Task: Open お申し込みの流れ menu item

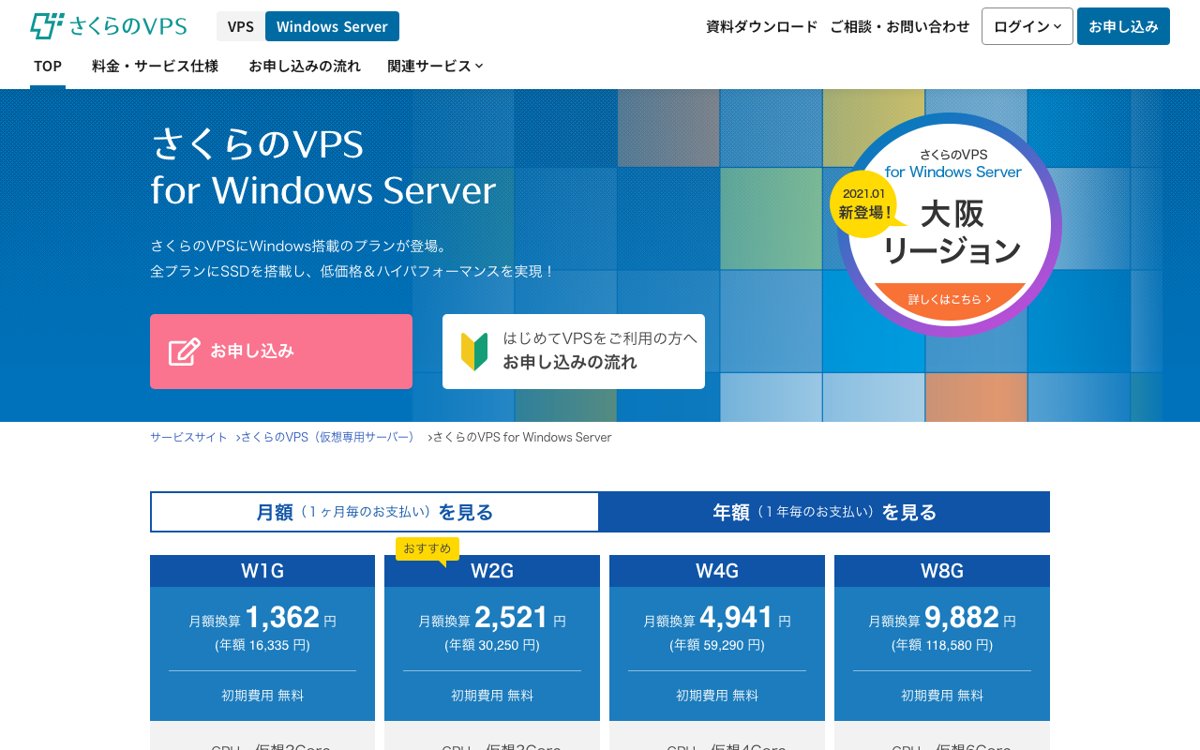Action: tap(305, 66)
